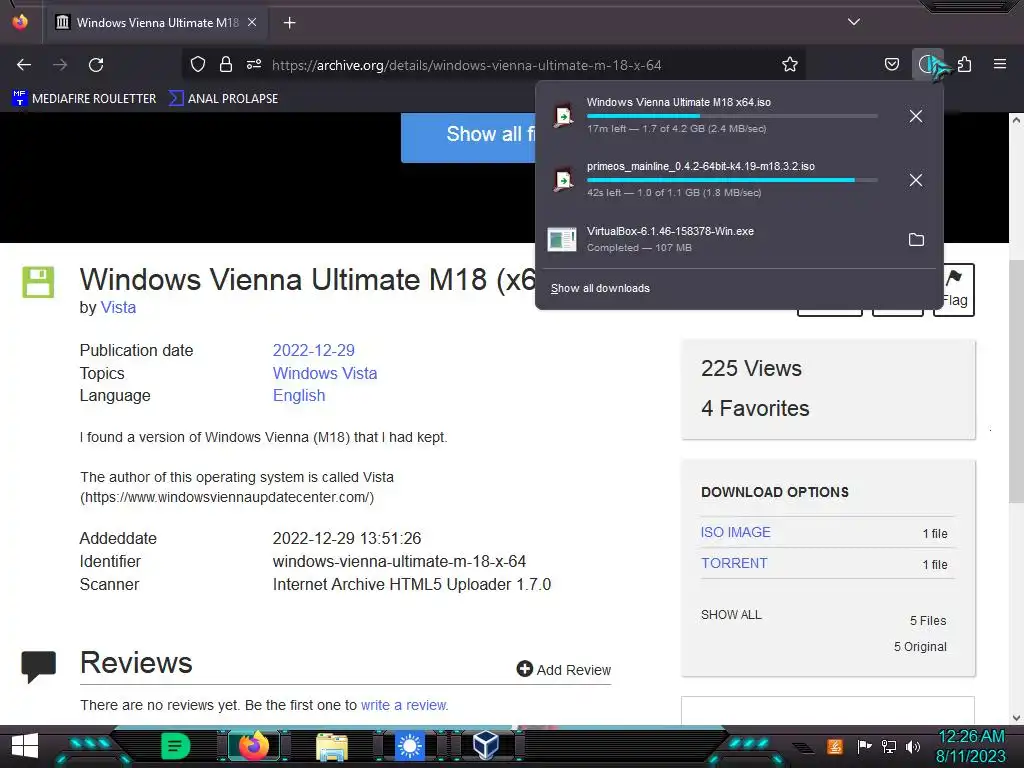Open second bookmarks toolbar item
This screenshot has height=768, width=1024.
[x=223, y=99]
